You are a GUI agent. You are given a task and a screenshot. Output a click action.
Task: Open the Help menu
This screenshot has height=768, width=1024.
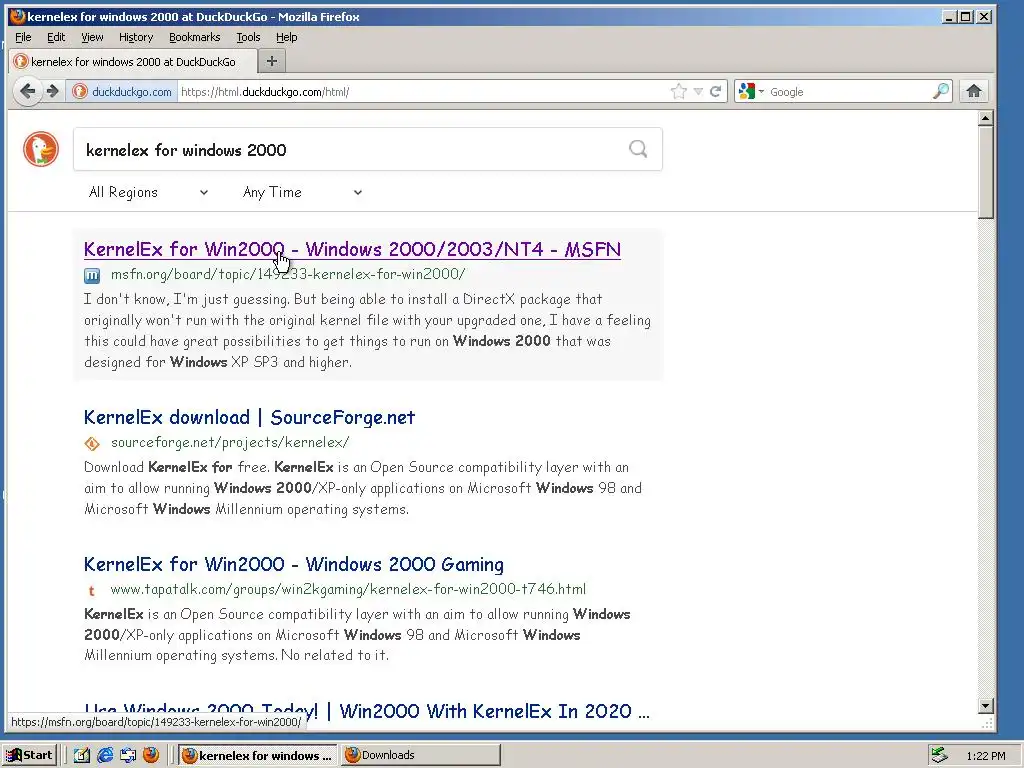click(x=287, y=37)
